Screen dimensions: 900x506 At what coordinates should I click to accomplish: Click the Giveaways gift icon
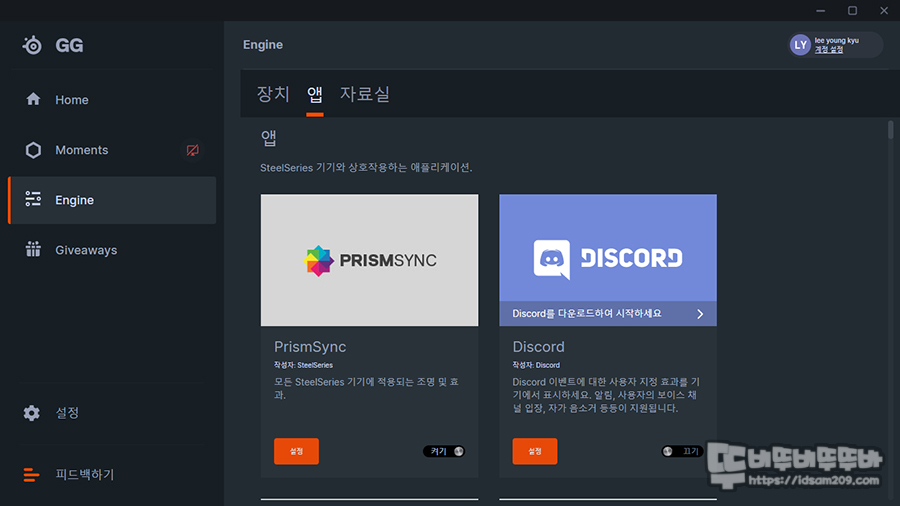coord(33,249)
